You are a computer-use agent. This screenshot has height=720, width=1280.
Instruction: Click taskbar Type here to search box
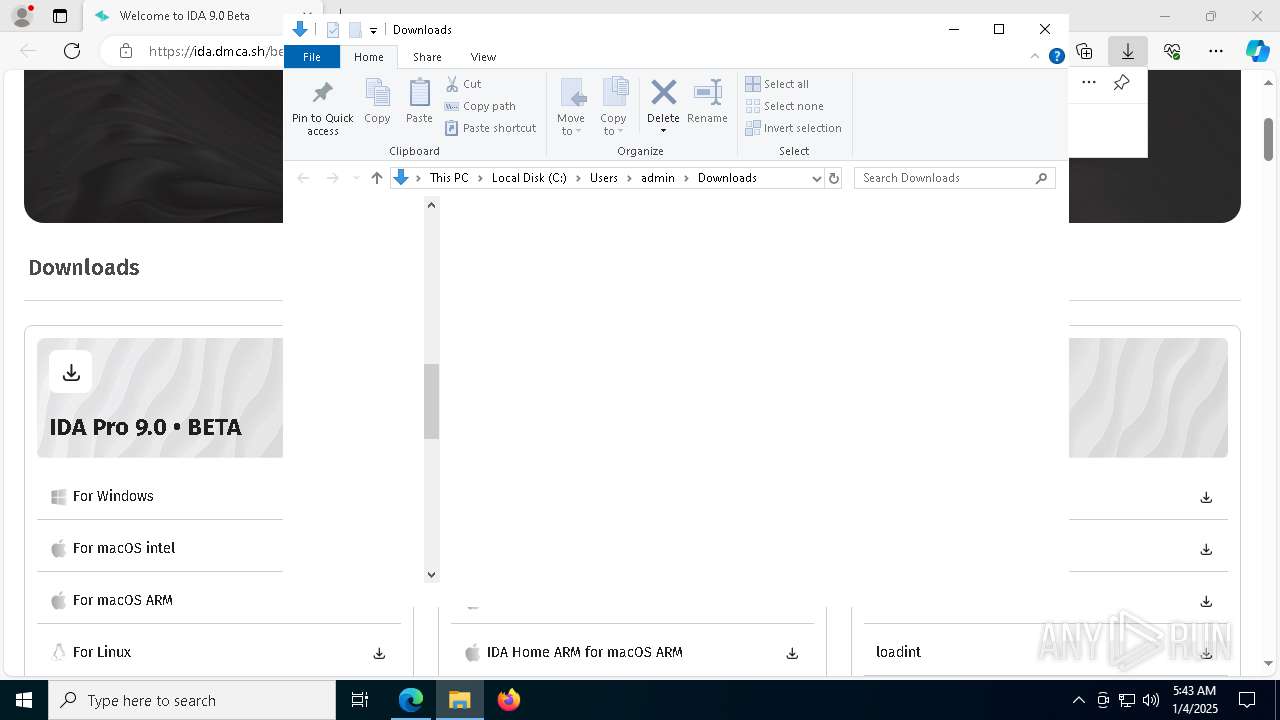[192, 700]
